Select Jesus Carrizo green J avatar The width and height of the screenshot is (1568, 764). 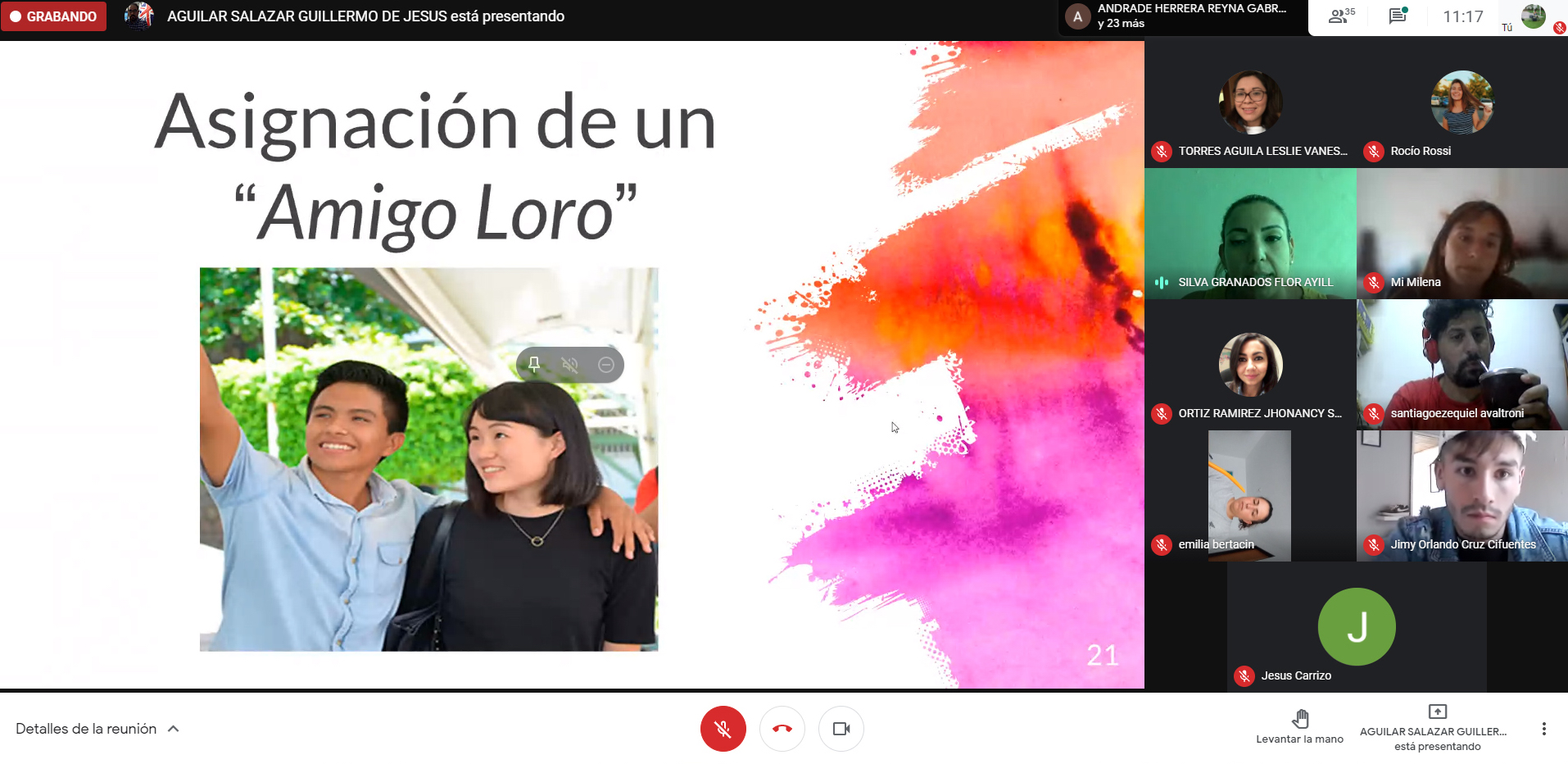pos(1357,626)
